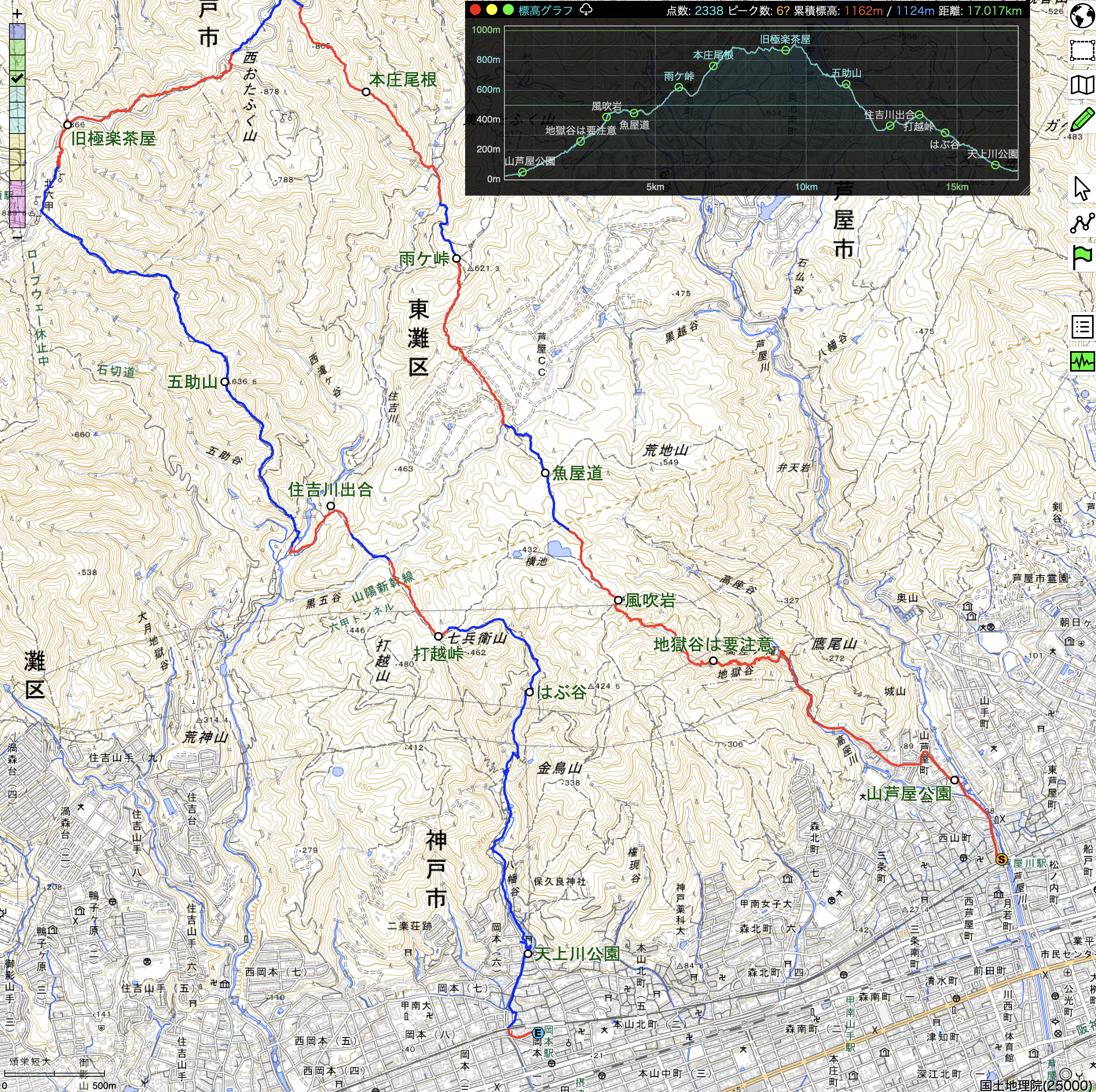Click 旧極楽茶屋 point on elevation graph
Image resolution: width=1096 pixels, height=1092 pixels.
click(x=786, y=50)
